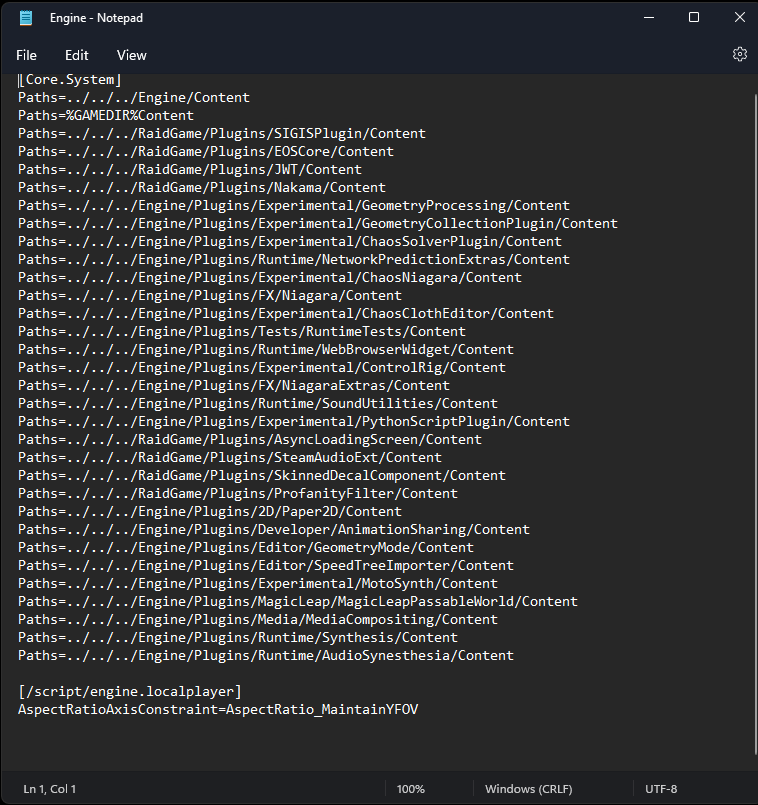Click the UTF-8 encoding indicator
The height and width of the screenshot is (805, 758).
point(661,789)
